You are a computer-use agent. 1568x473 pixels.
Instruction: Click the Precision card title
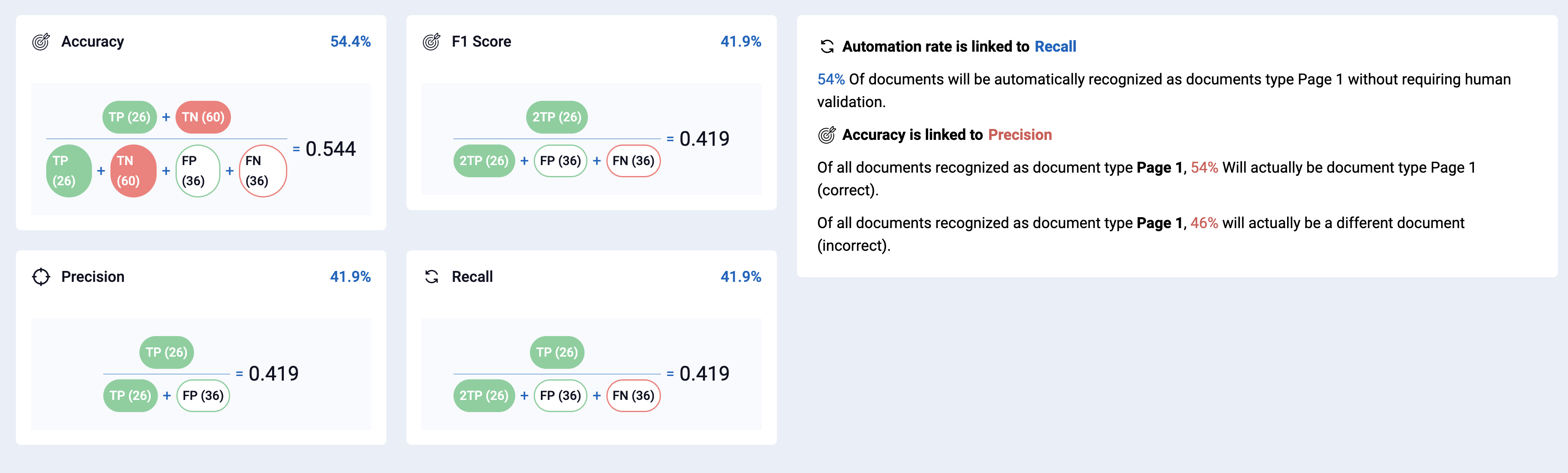(x=92, y=276)
